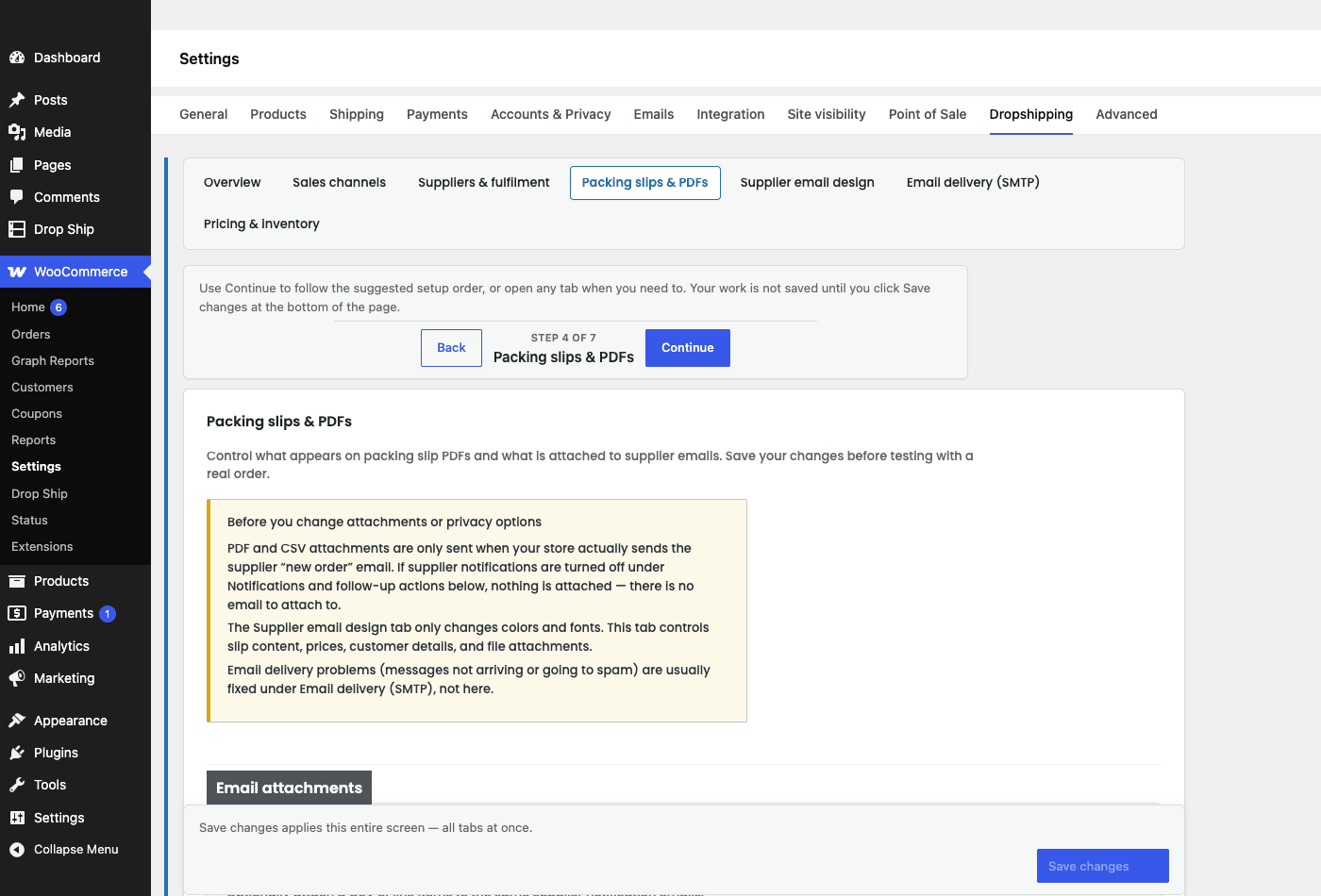The width and height of the screenshot is (1321, 896).
Task: Click the Marketing megaphone icon
Action: point(17,678)
